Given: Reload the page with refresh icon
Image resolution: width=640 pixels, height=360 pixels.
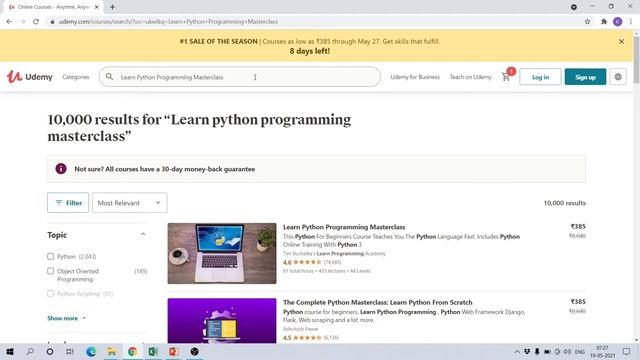Looking at the screenshot, I should coord(36,22).
